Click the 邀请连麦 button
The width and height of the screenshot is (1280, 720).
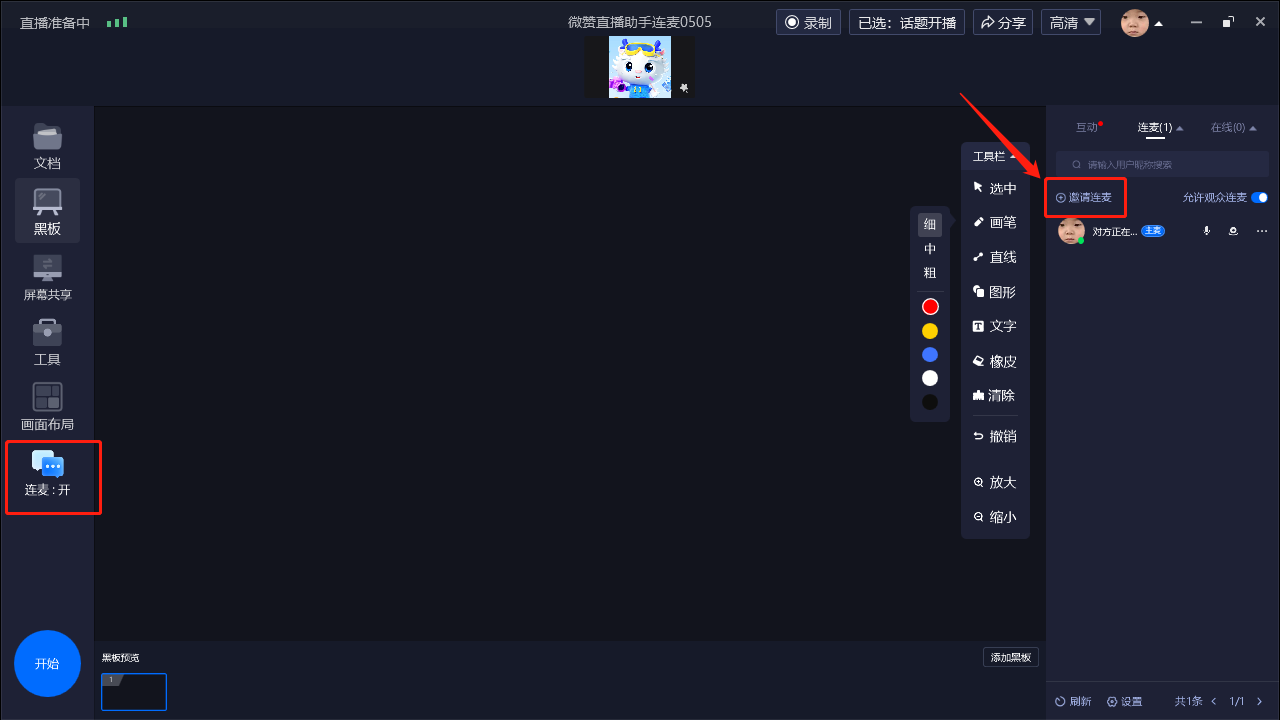tap(1085, 198)
